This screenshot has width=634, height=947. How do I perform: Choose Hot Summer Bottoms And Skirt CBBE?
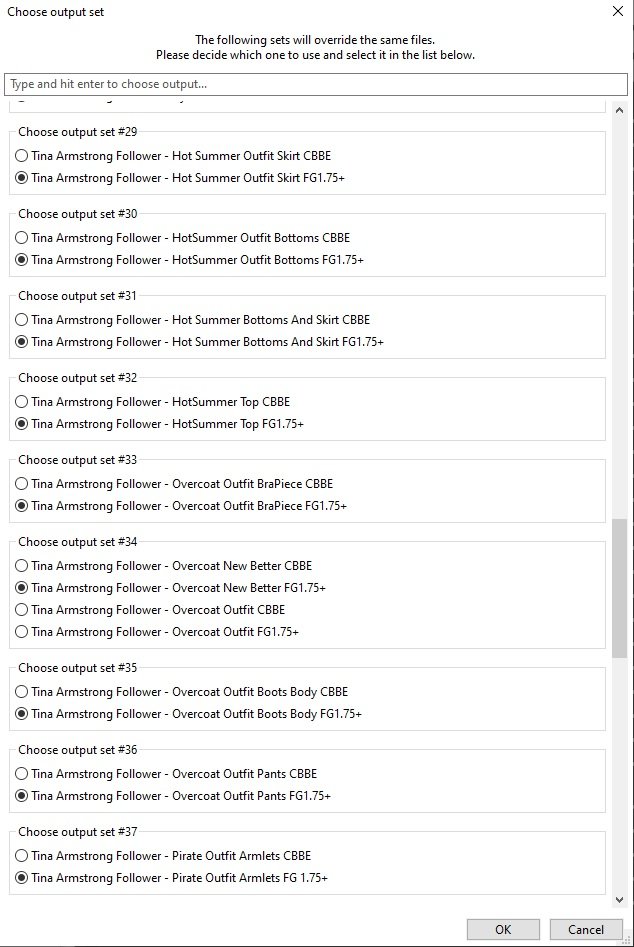[22, 320]
